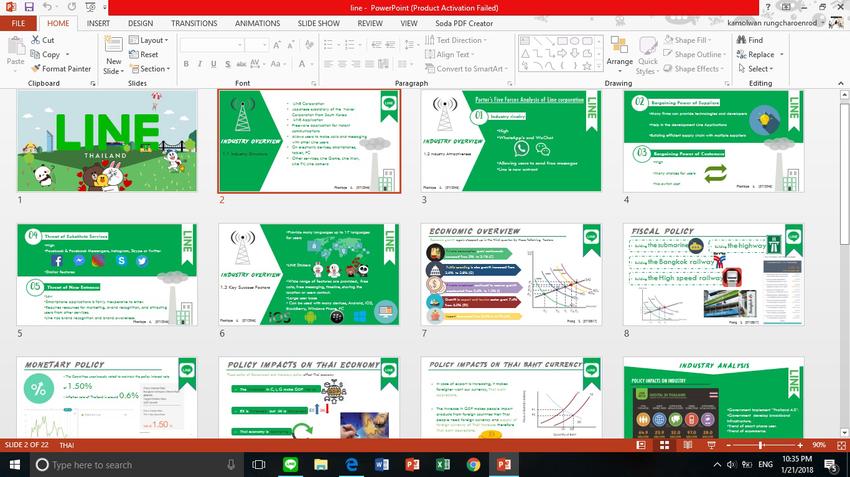Select the Fiscal Policy slide 8 thumbnail
The image size is (850, 477).
713,274
